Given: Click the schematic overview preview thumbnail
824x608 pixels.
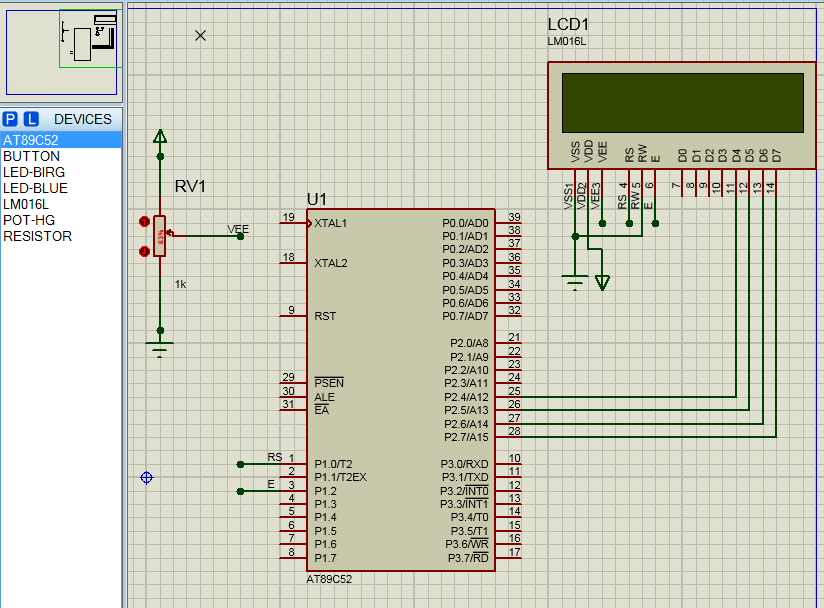Looking at the screenshot, I should 60,50.
